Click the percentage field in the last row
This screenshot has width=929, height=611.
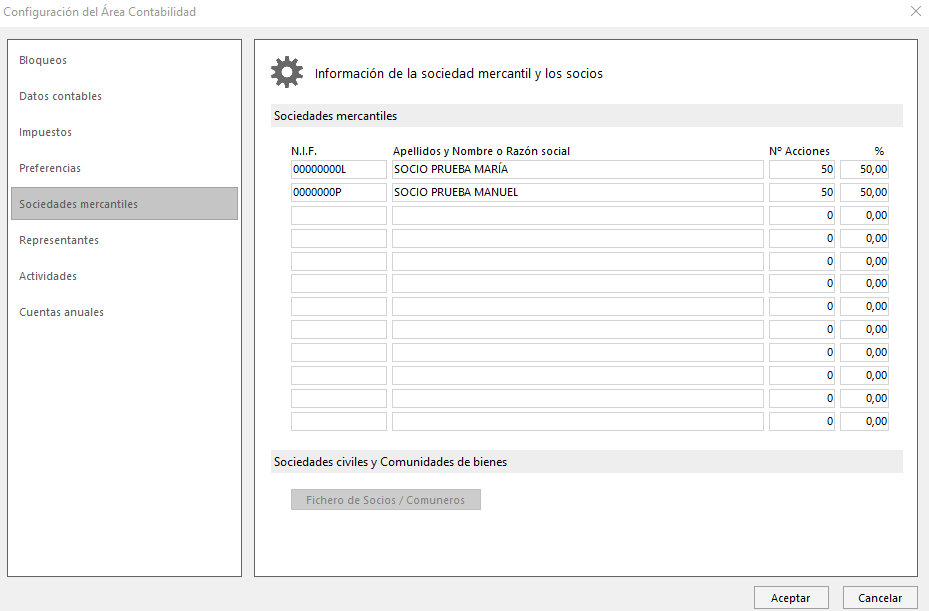click(x=864, y=421)
